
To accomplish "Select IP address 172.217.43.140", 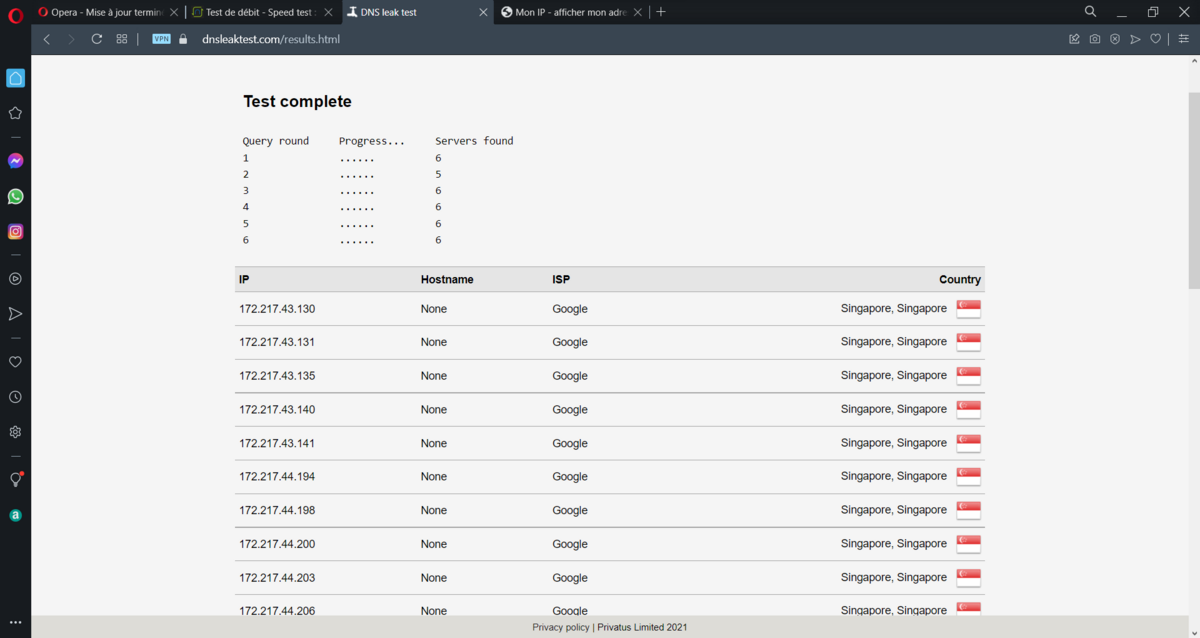I will click(277, 410).
